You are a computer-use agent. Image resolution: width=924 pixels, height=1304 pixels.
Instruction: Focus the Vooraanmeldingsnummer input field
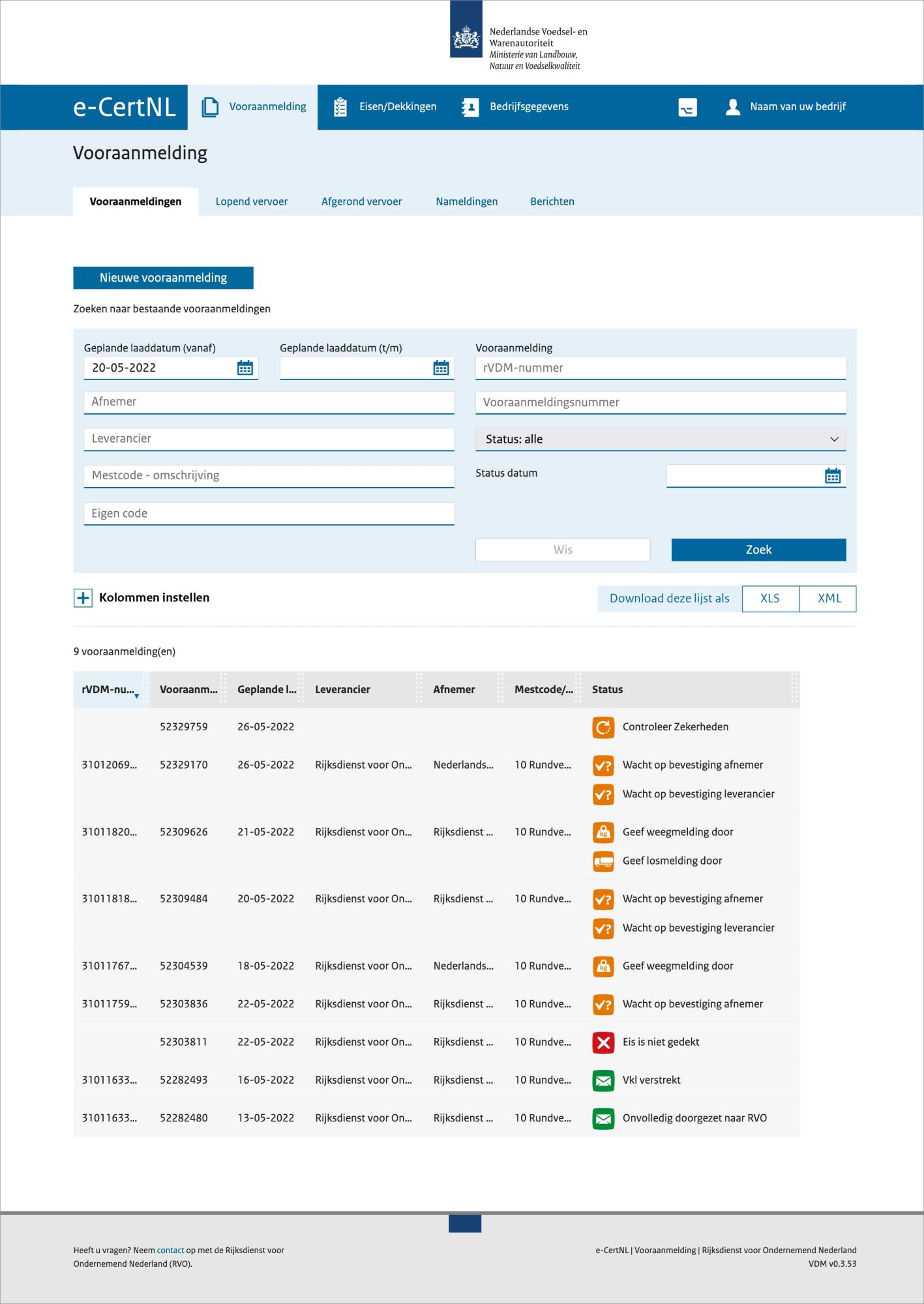[x=661, y=402]
